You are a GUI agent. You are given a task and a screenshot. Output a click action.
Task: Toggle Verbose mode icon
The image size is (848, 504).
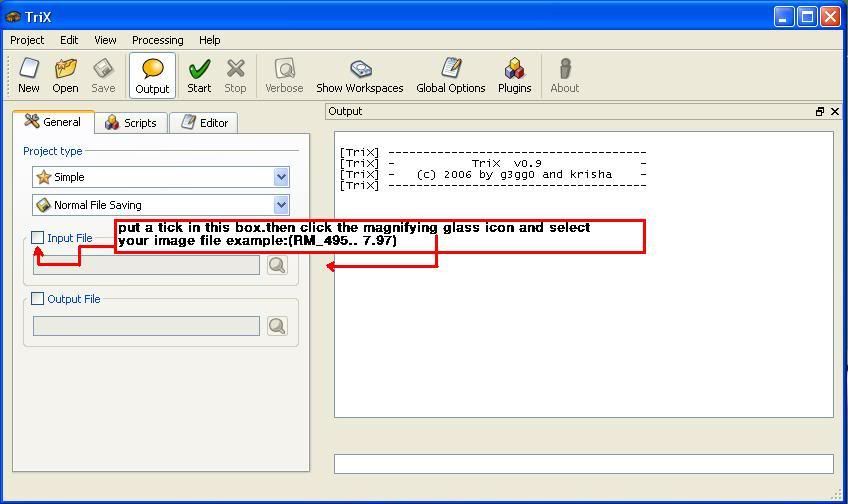(x=284, y=75)
